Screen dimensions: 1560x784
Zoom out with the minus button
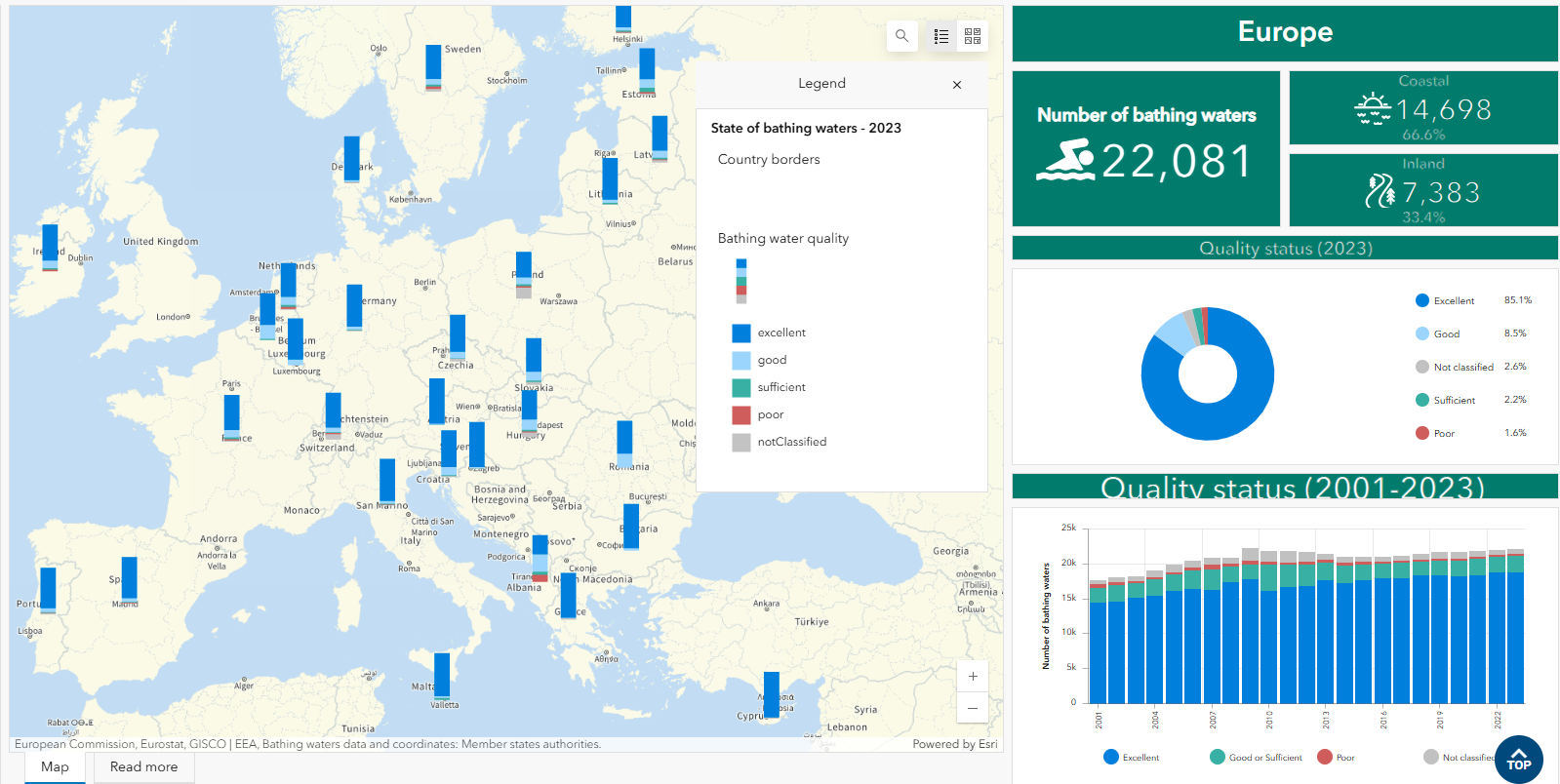tap(973, 708)
